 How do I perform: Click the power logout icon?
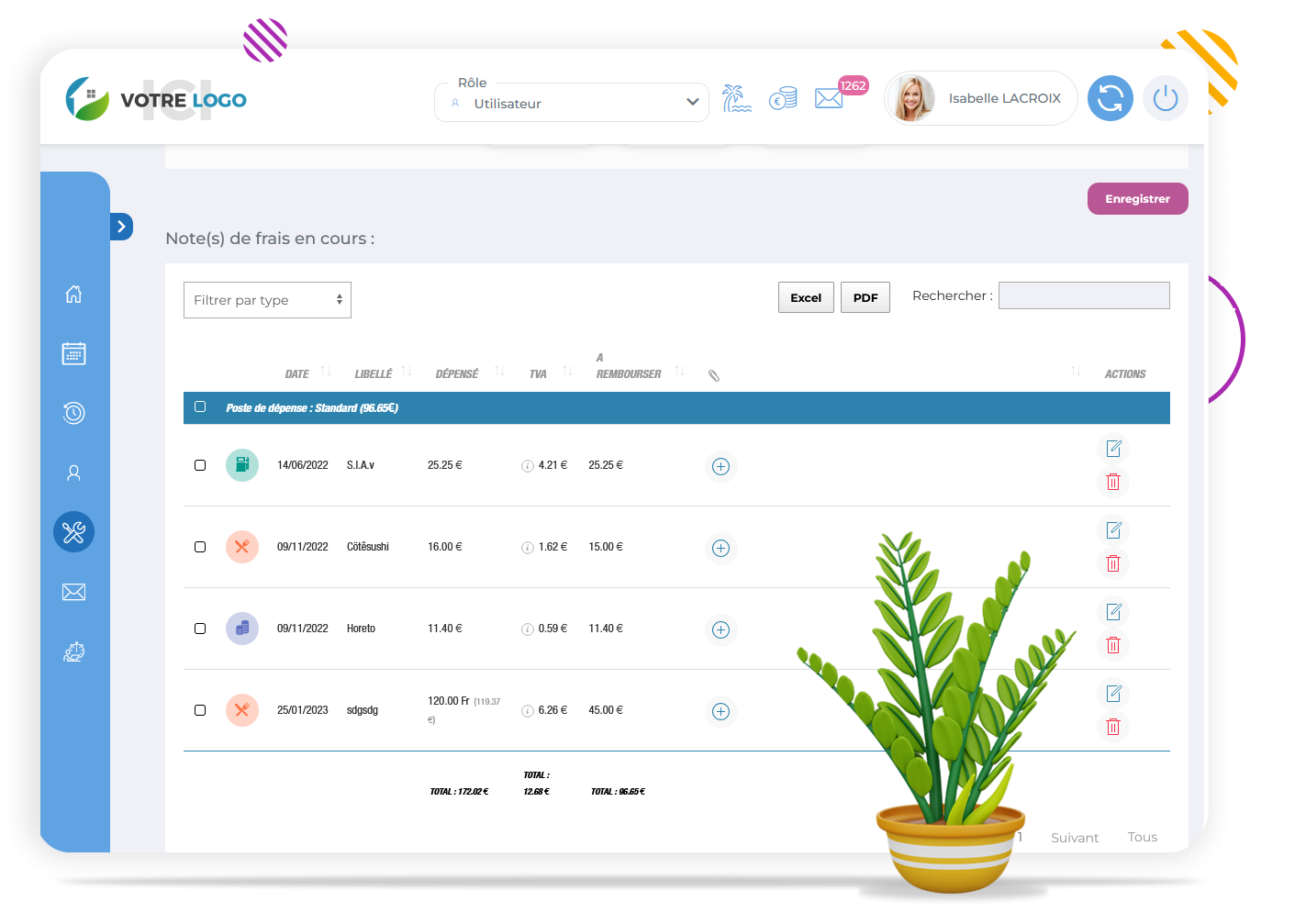(1165, 98)
